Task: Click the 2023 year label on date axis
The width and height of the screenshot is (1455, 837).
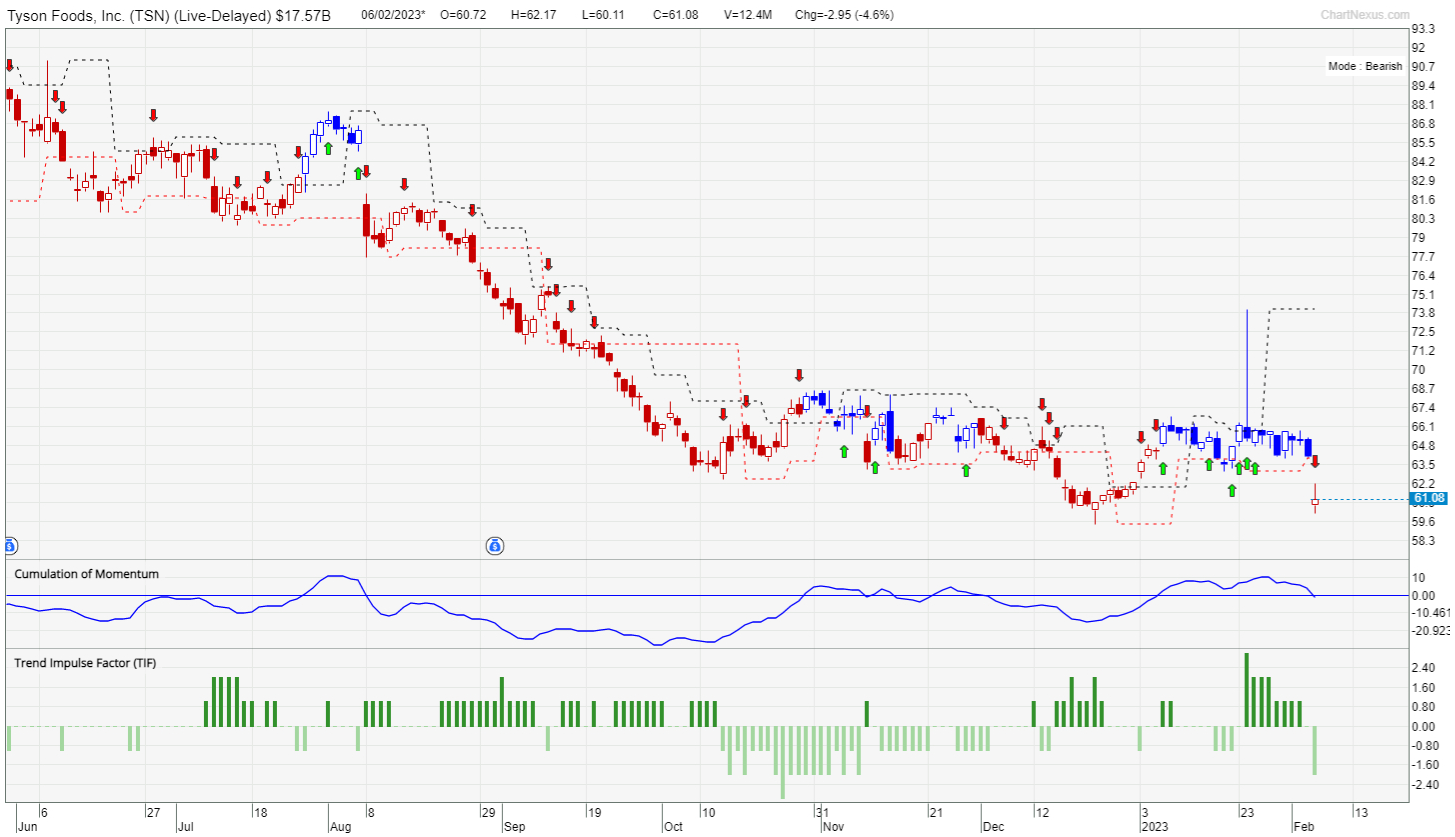Action: 1155,827
